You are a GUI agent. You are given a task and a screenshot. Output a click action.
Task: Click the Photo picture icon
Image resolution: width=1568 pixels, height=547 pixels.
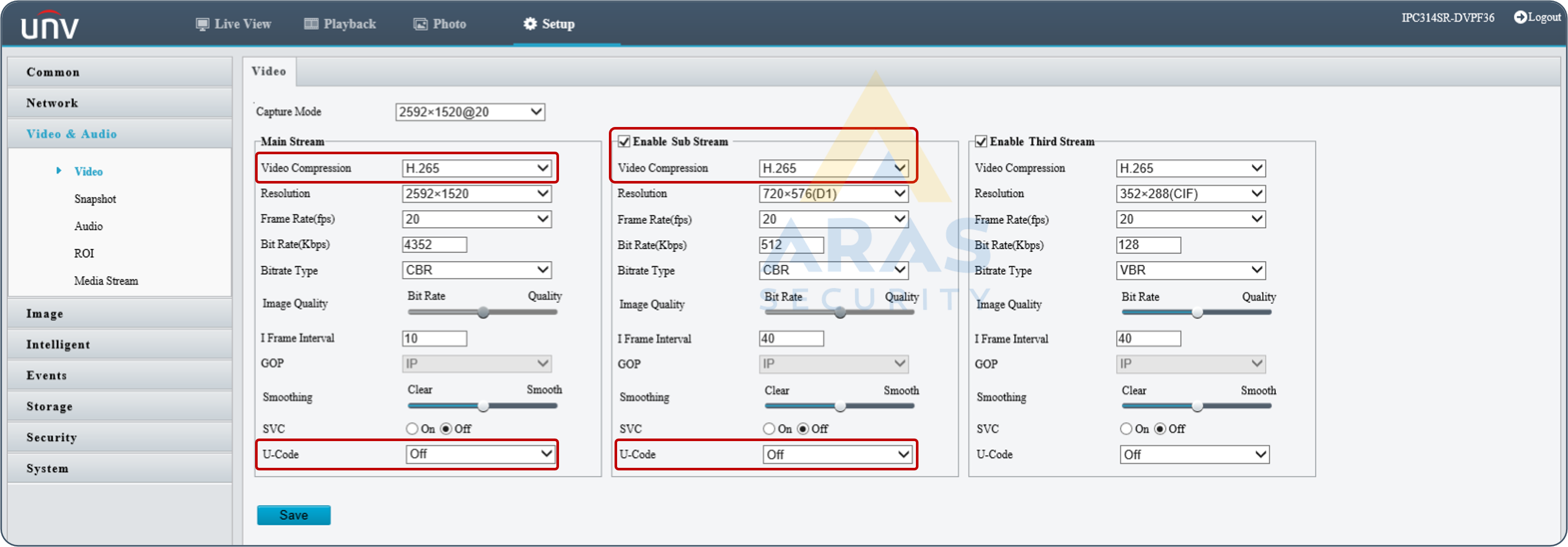[x=420, y=24]
